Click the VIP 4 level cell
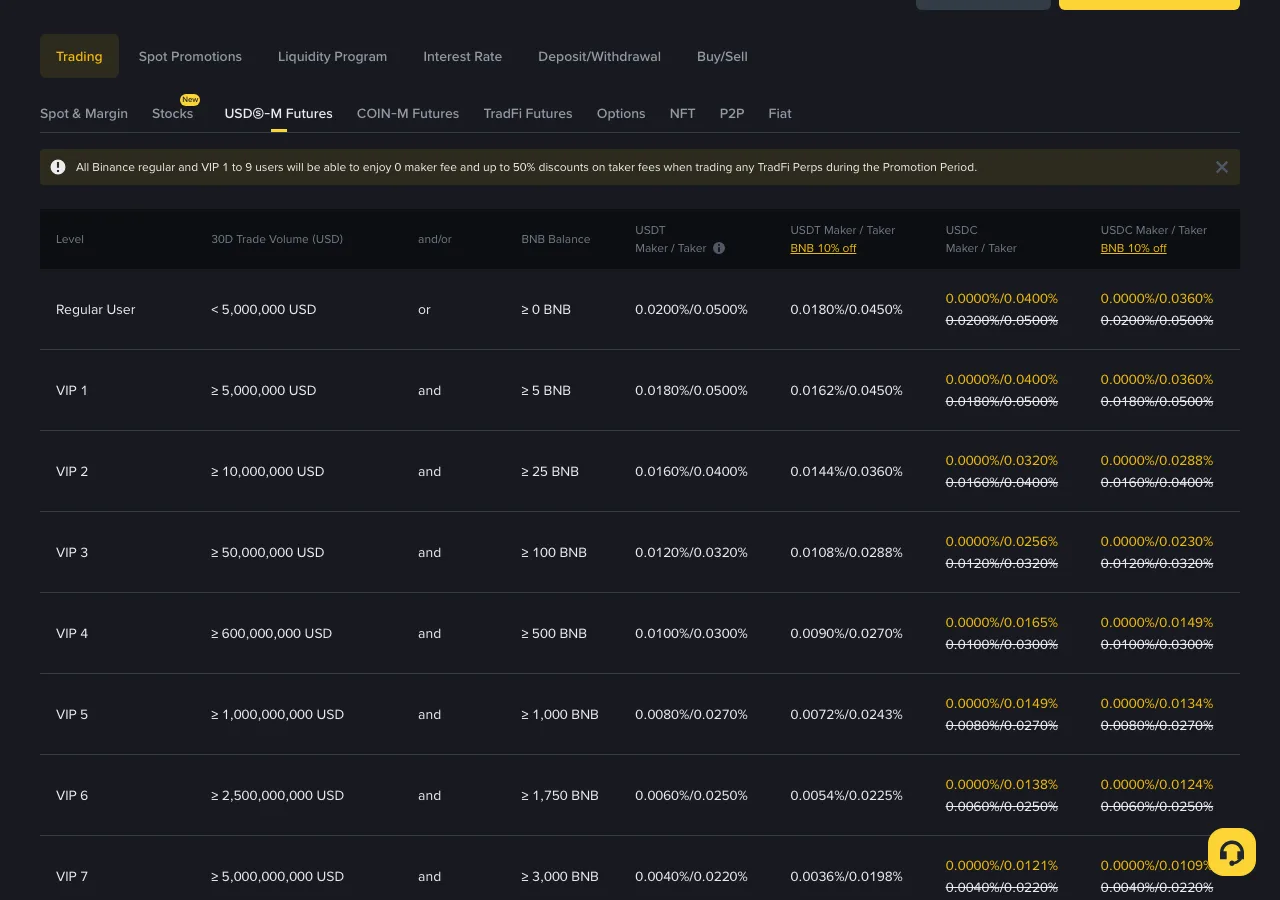Image resolution: width=1280 pixels, height=900 pixels. [x=72, y=633]
